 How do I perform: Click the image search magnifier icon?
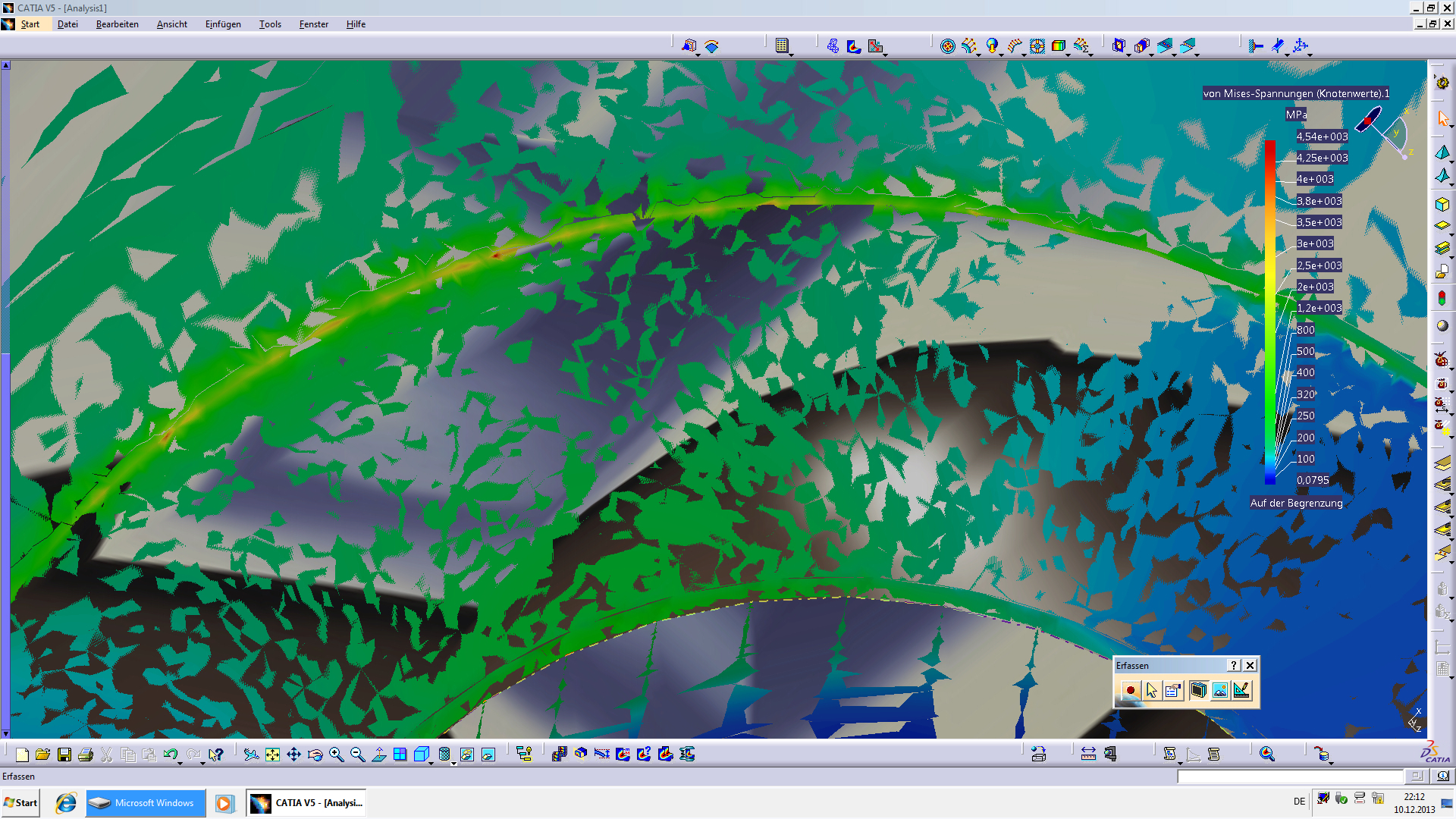pos(1267,755)
